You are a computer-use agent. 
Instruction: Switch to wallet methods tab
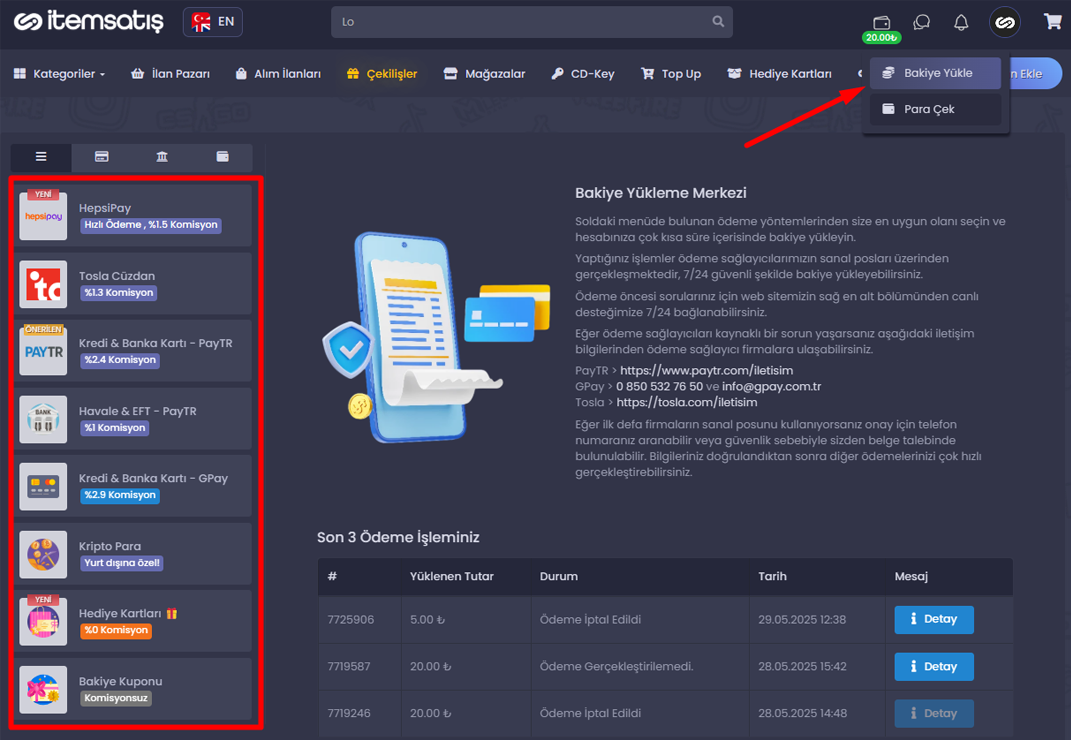223,157
